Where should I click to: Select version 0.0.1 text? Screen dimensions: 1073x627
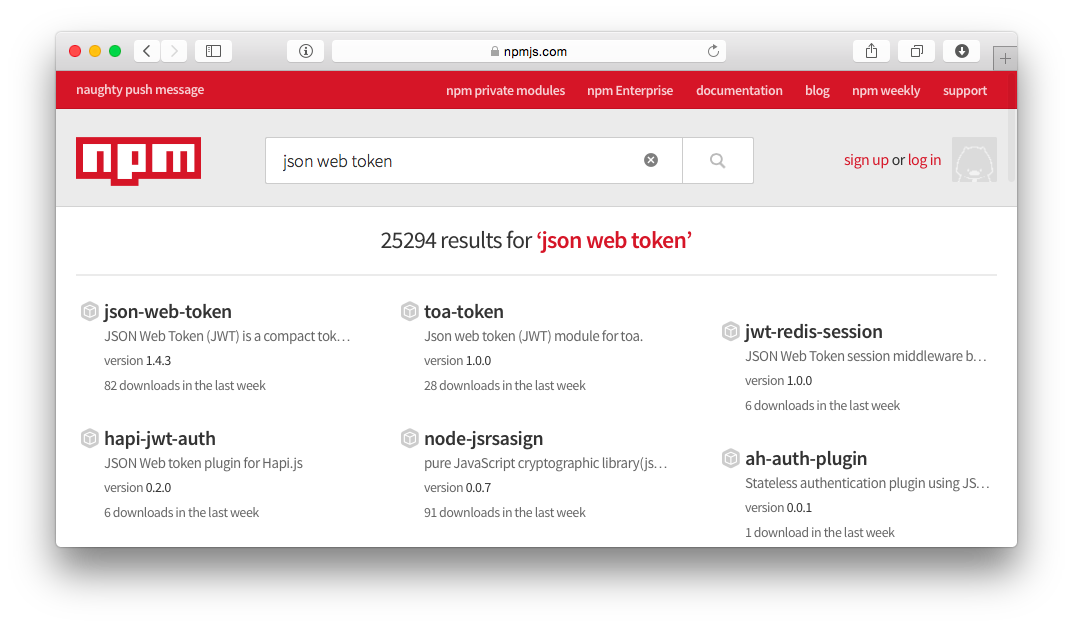click(779, 507)
